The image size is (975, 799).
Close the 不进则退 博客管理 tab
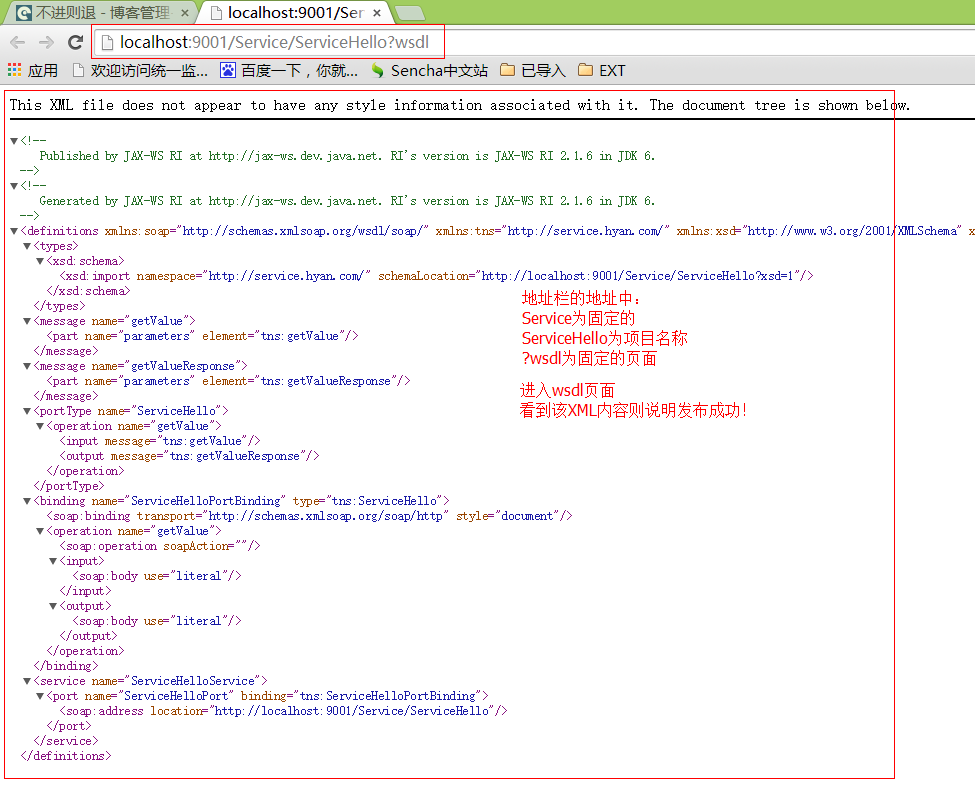[185, 12]
